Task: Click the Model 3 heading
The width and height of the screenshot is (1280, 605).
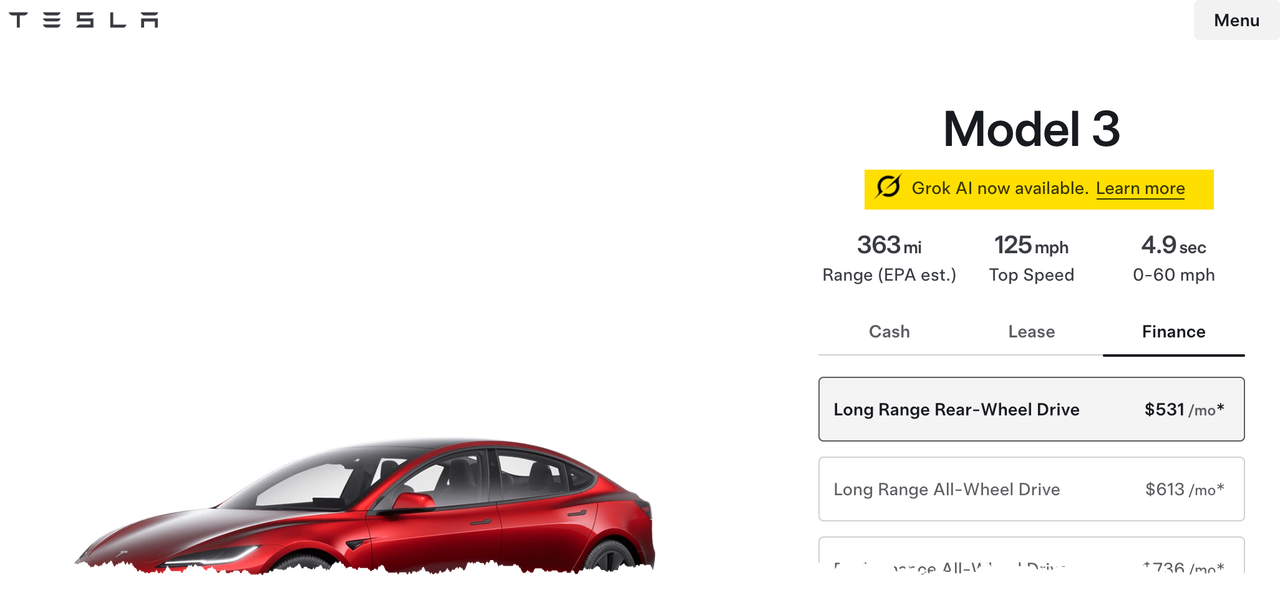Action: pos(1031,129)
